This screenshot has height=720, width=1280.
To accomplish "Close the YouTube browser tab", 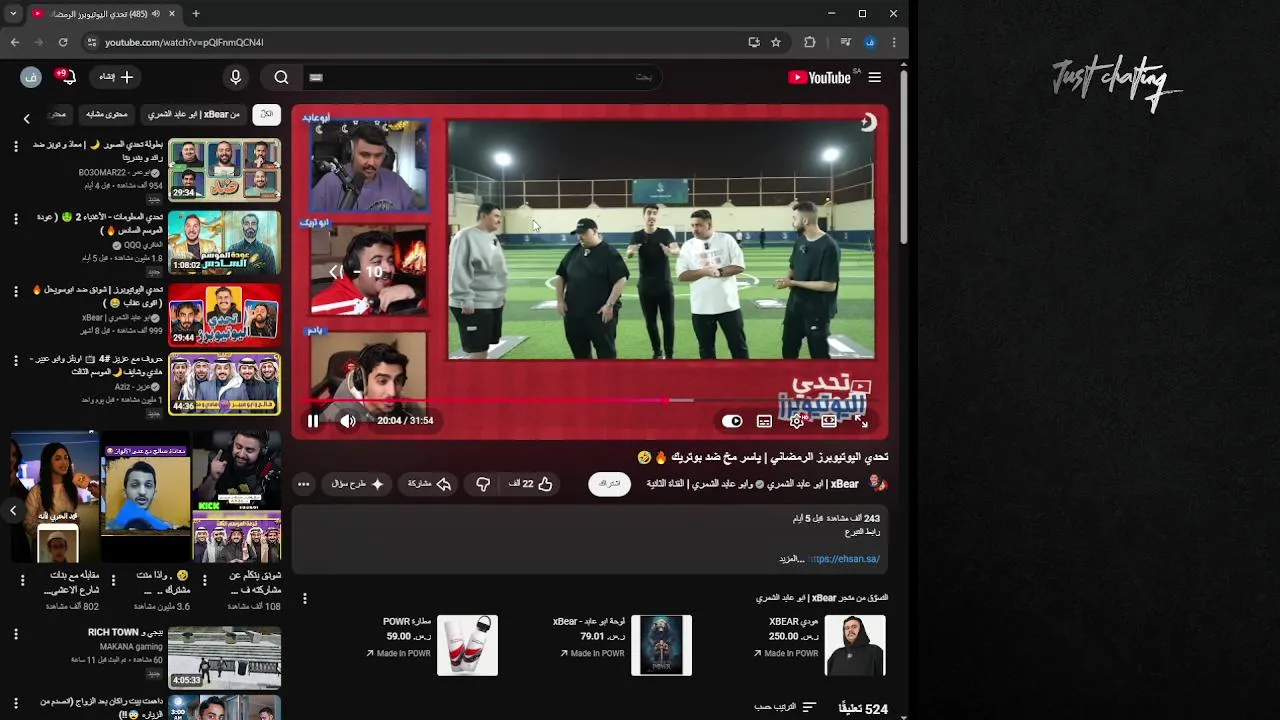I will coord(172,14).
